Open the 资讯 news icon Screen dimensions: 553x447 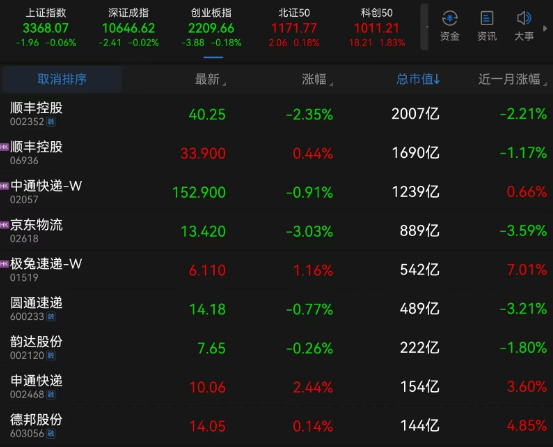pyautogui.click(x=487, y=26)
